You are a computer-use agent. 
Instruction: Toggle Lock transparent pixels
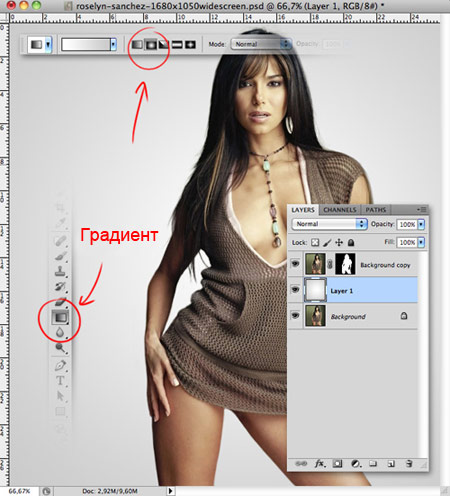coord(315,242)
